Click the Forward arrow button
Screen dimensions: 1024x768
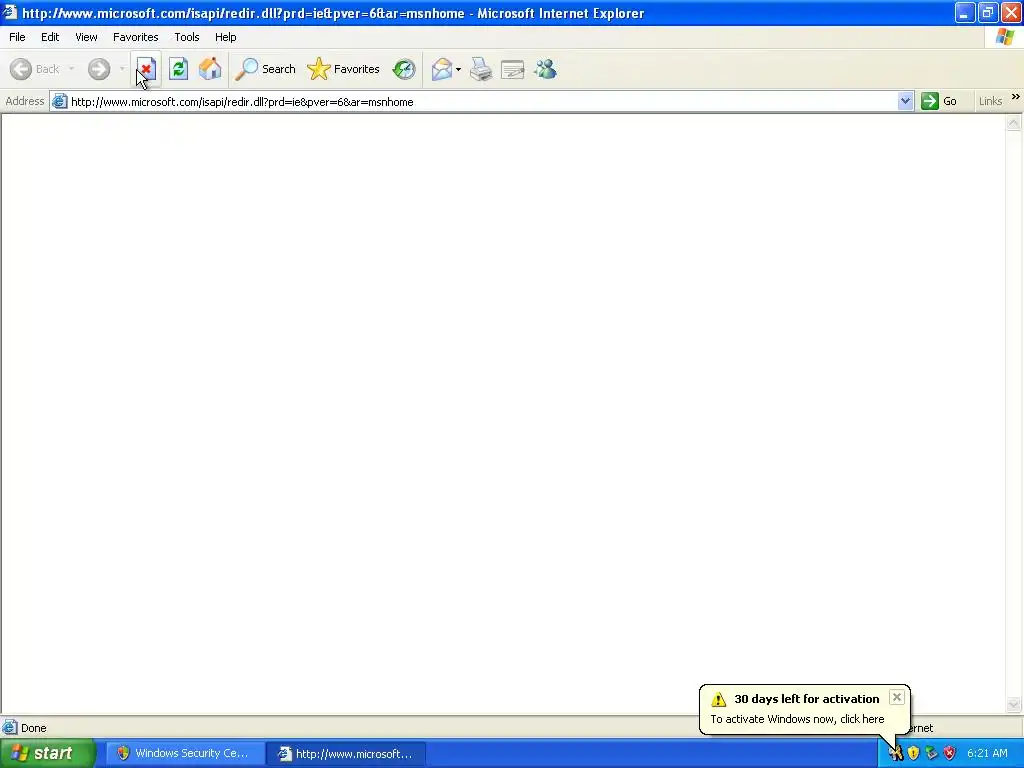click(x=99, y=69)
